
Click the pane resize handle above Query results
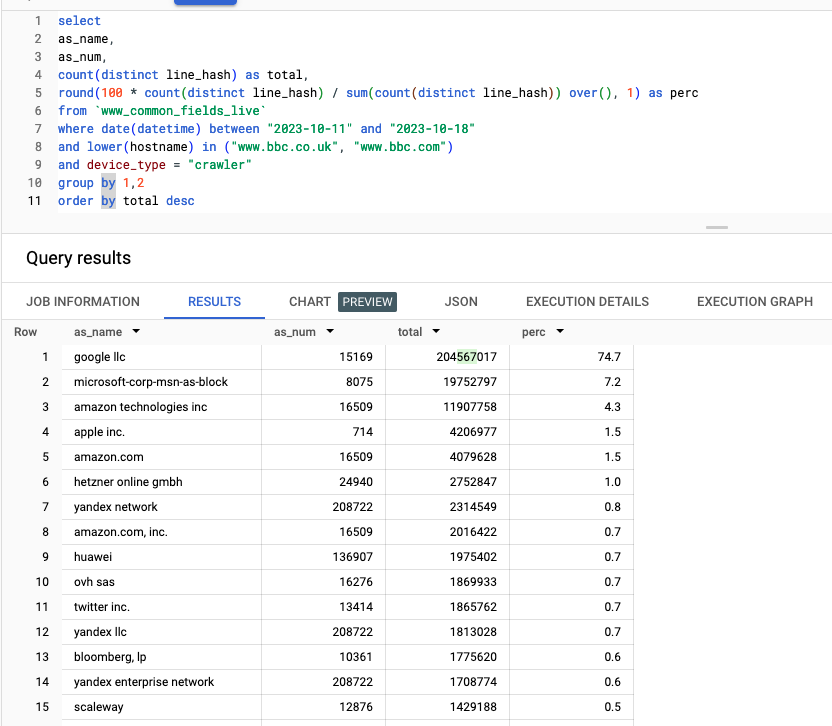pos(717,227)
